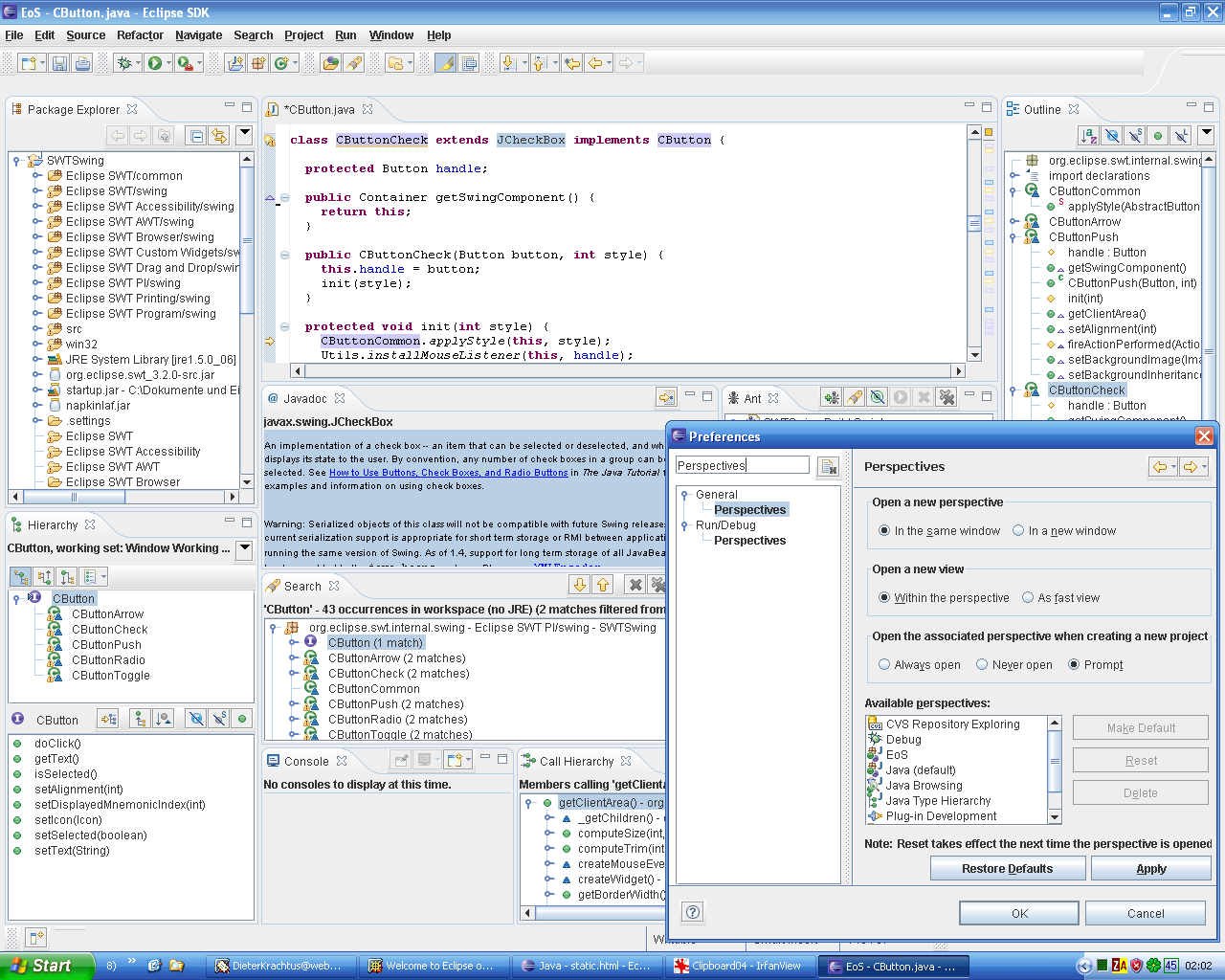Choose 'As fast view' radio

pyautogui.click(x=1060, y=598)
